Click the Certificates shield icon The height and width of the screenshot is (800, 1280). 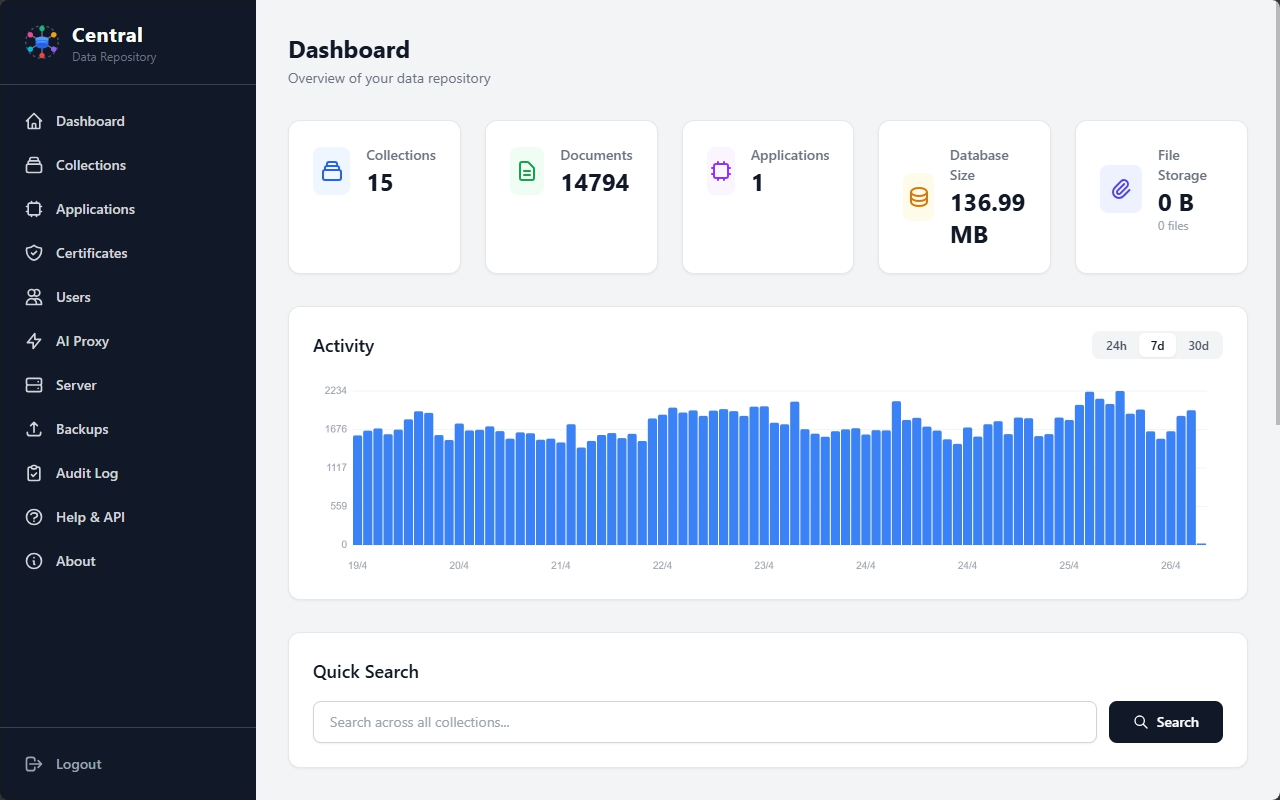tap(34, 253)
